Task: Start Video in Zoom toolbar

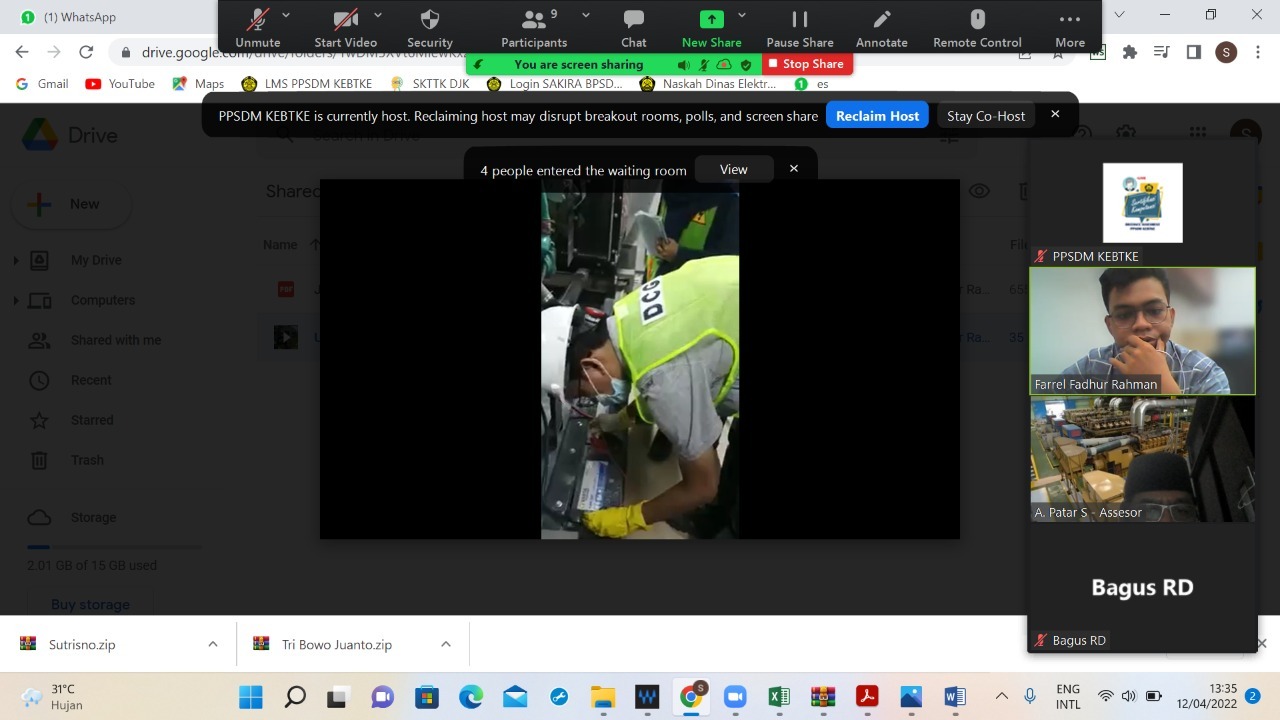Action: pyautogui.click(x=346, y=27)
